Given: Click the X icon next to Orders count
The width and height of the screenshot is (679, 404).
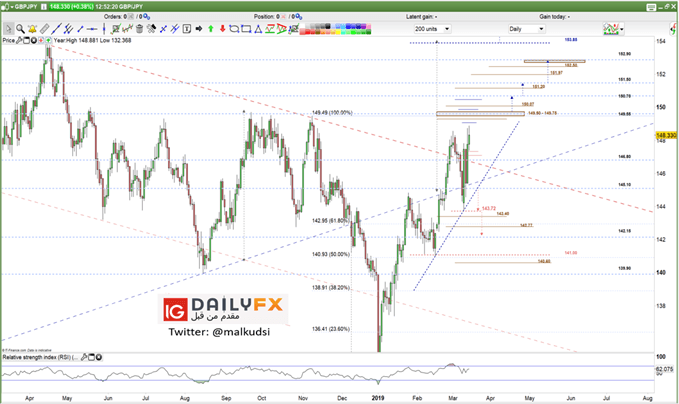Looking at the screenshot, I should [x=131, y=16].
